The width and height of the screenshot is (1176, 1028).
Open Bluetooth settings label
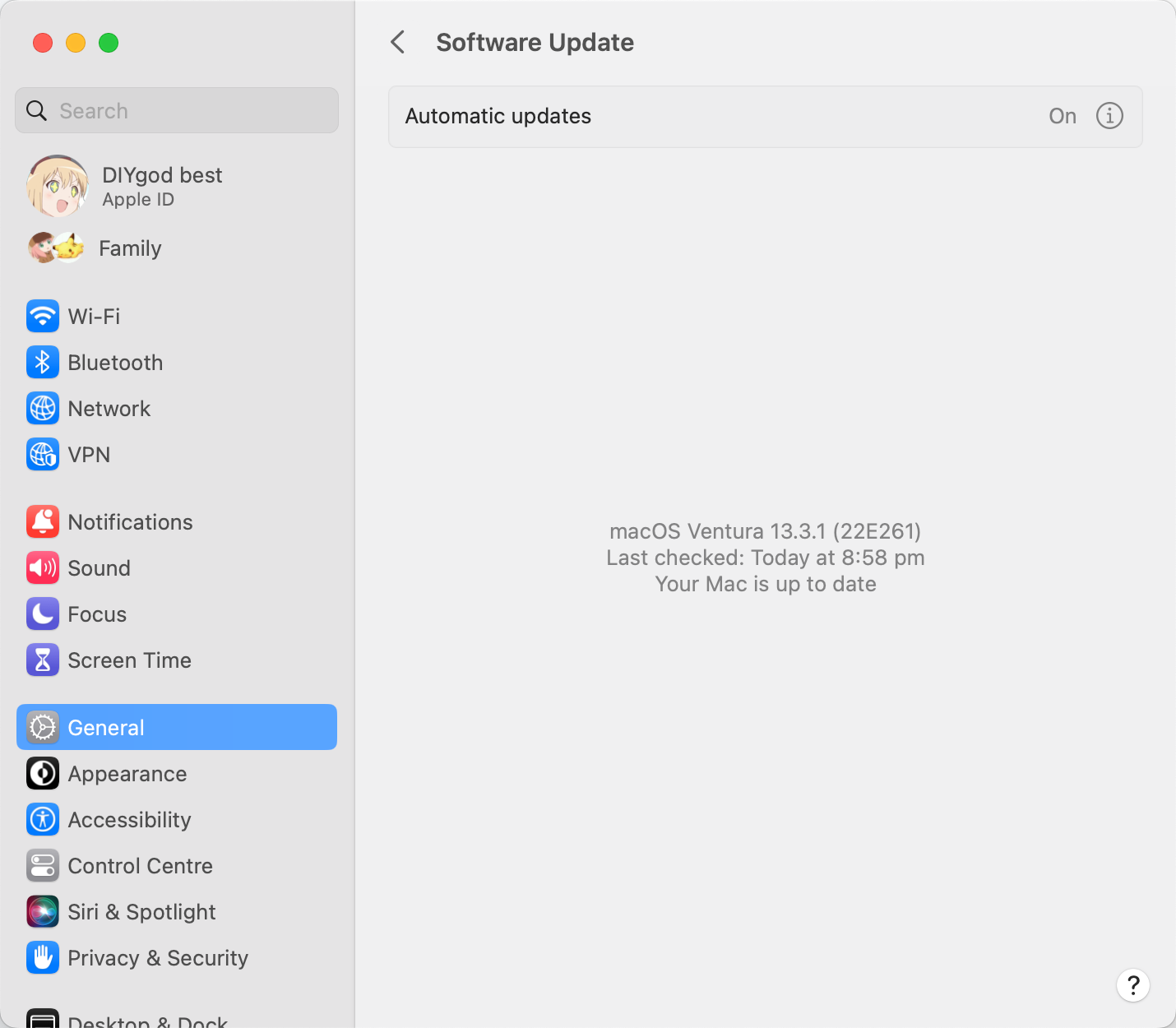pos(115,363)
